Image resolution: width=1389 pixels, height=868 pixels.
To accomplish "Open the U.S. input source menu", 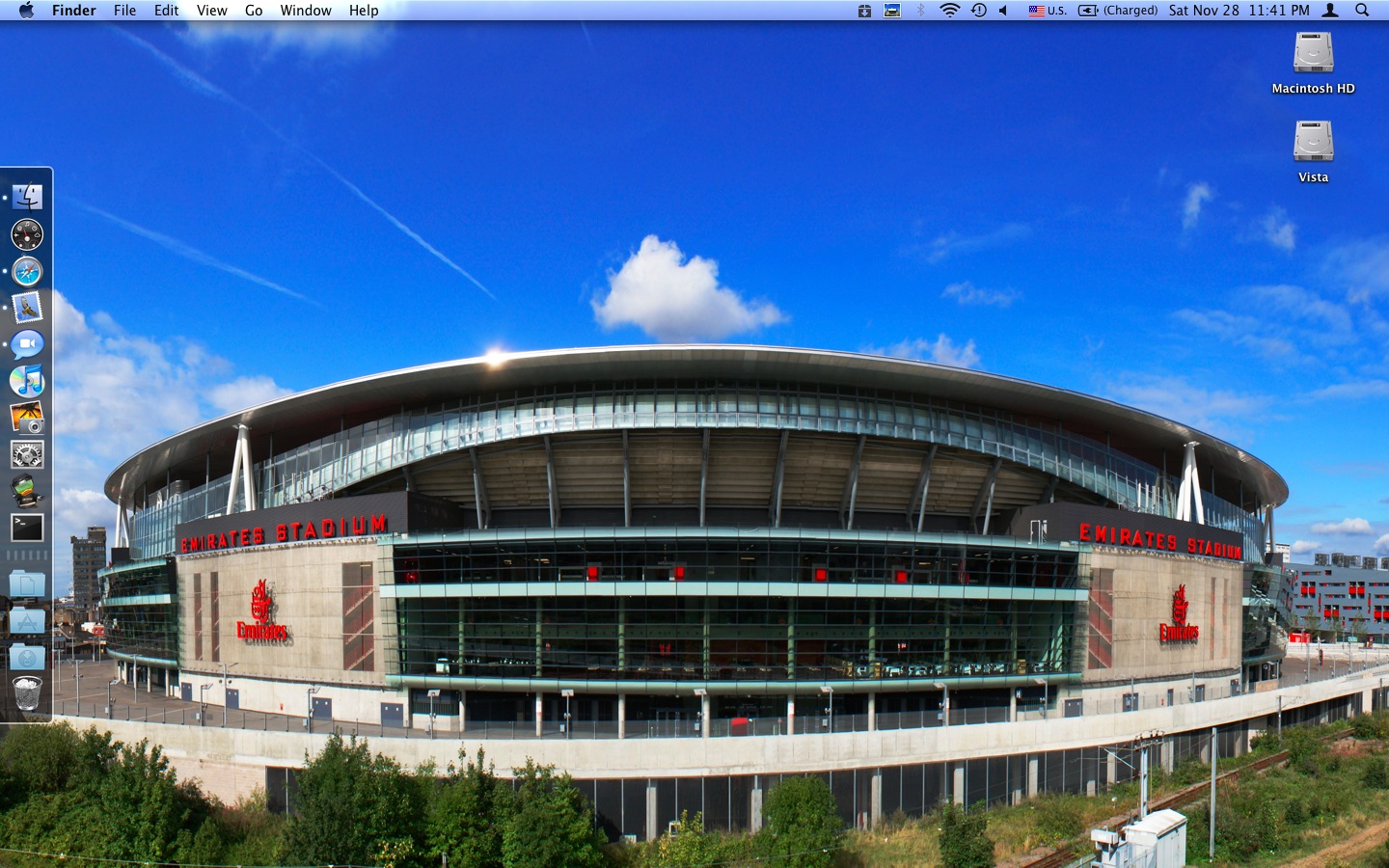I will 1048,10.
